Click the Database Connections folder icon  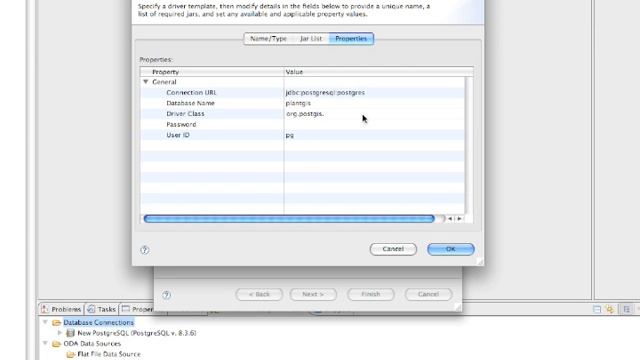(56, 322)
